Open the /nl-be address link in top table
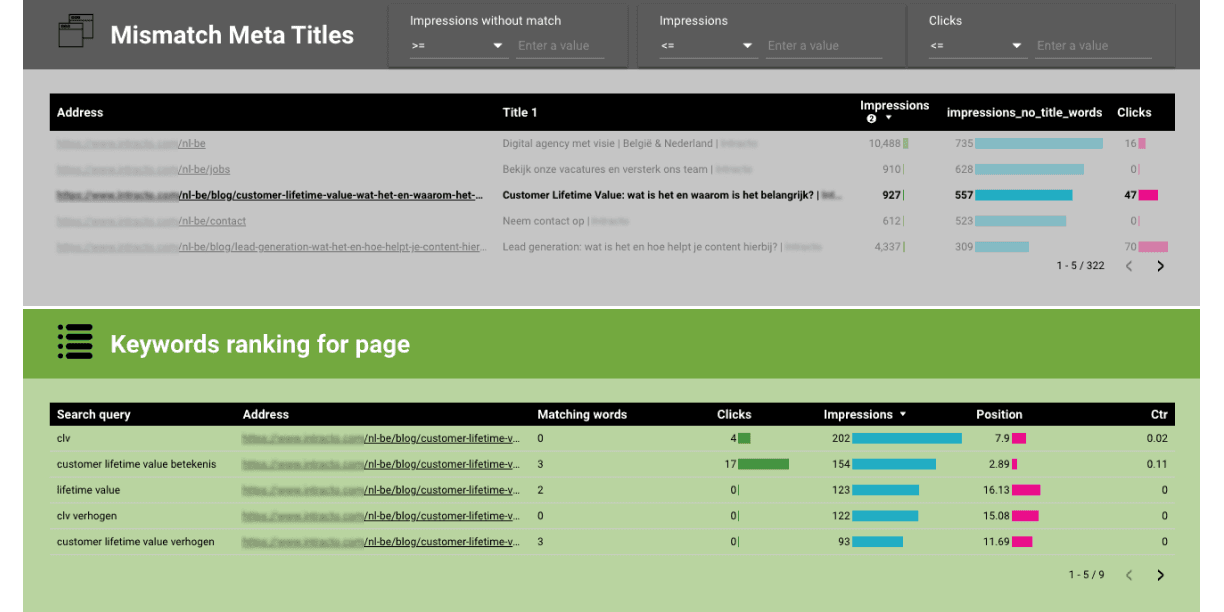 pyautogui.click(x=131, y=144)
